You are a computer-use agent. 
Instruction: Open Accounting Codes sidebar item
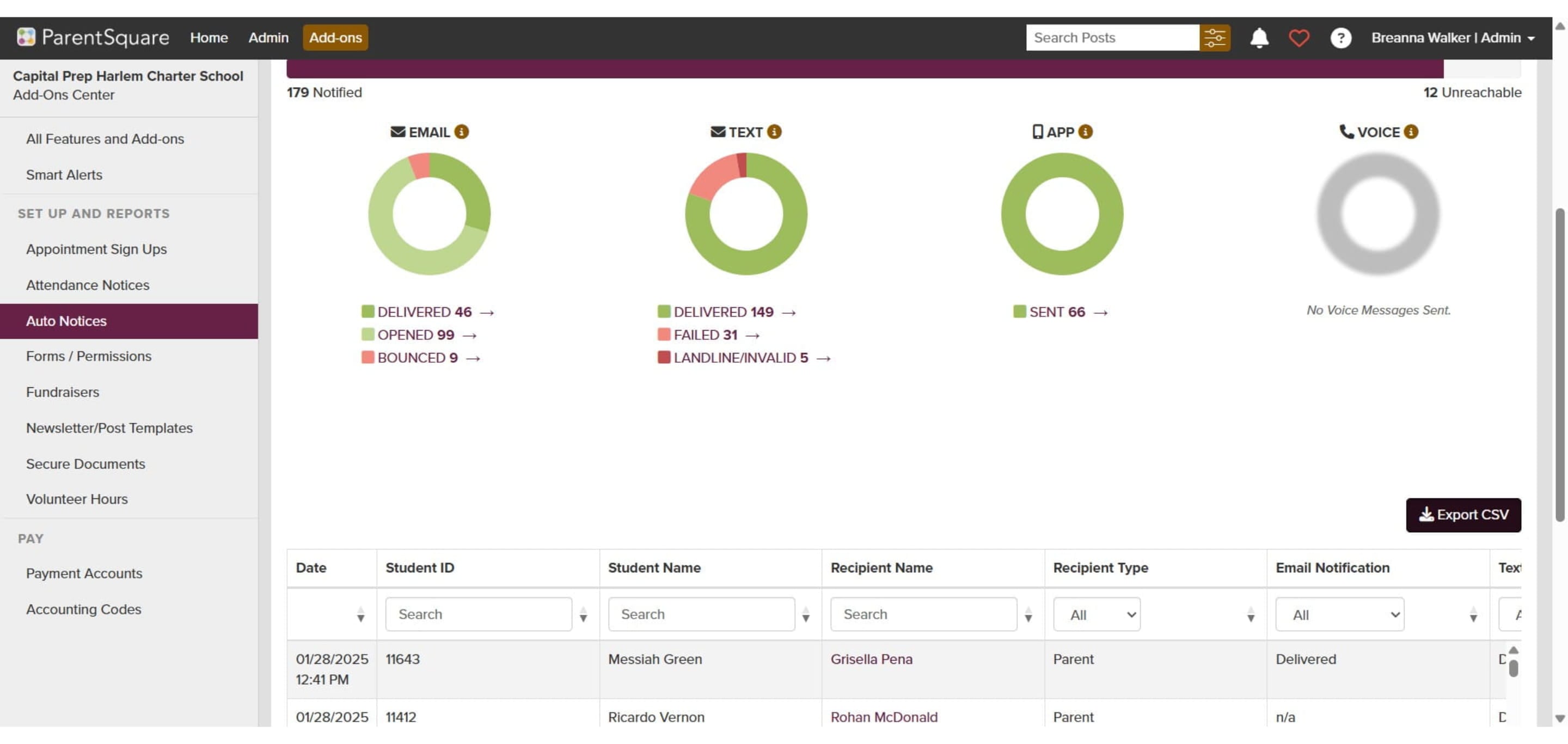pos(83,609)
